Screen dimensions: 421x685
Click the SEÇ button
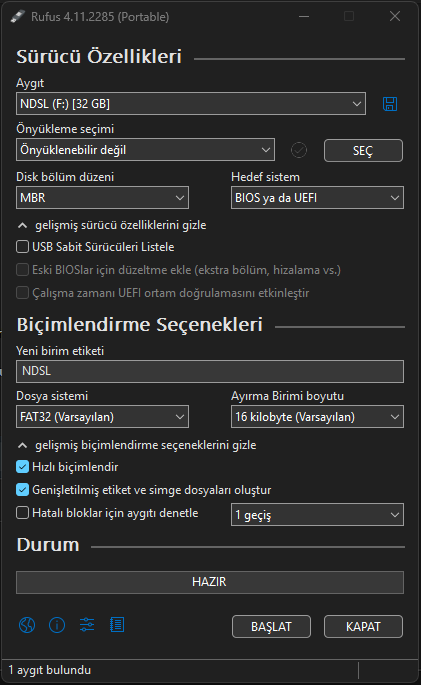point(363,151)
